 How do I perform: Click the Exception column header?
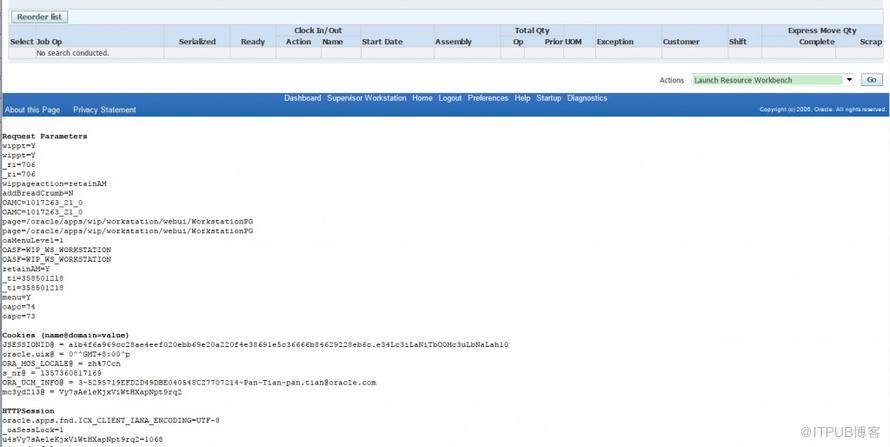615,42
